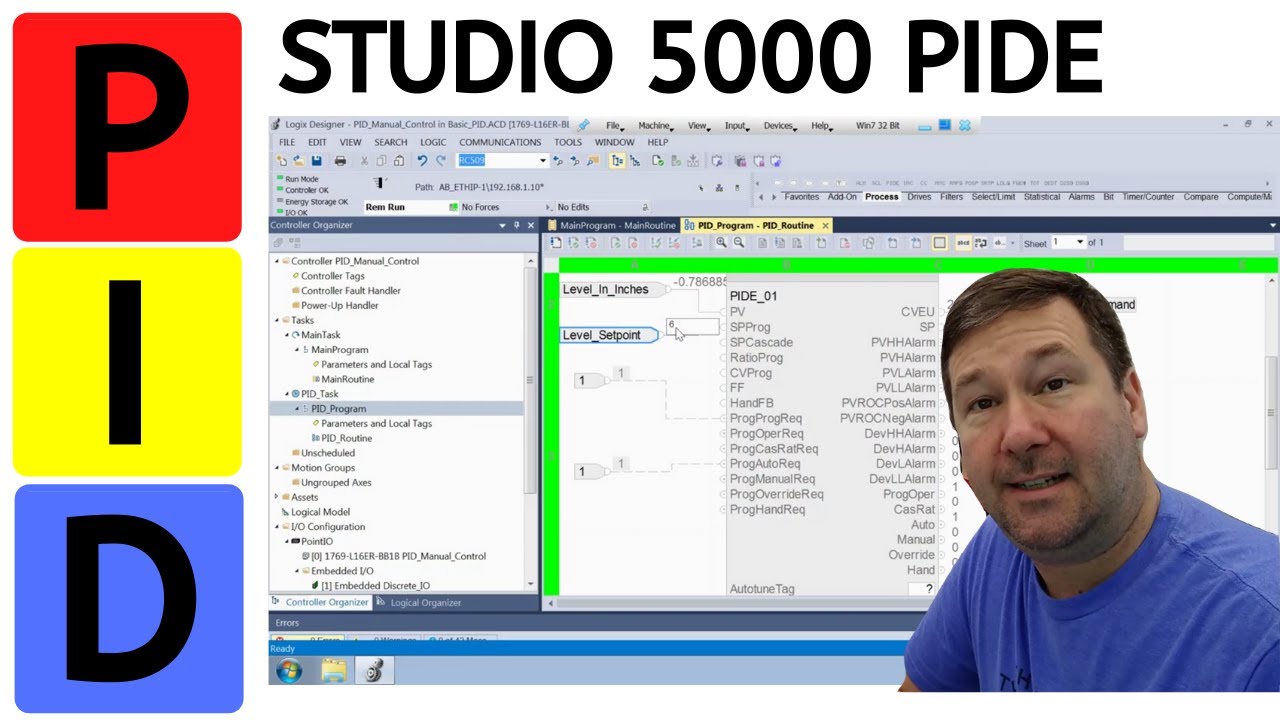
Task: Click the Zoom In magnifier icon
Action: click(x=723, y=243)
